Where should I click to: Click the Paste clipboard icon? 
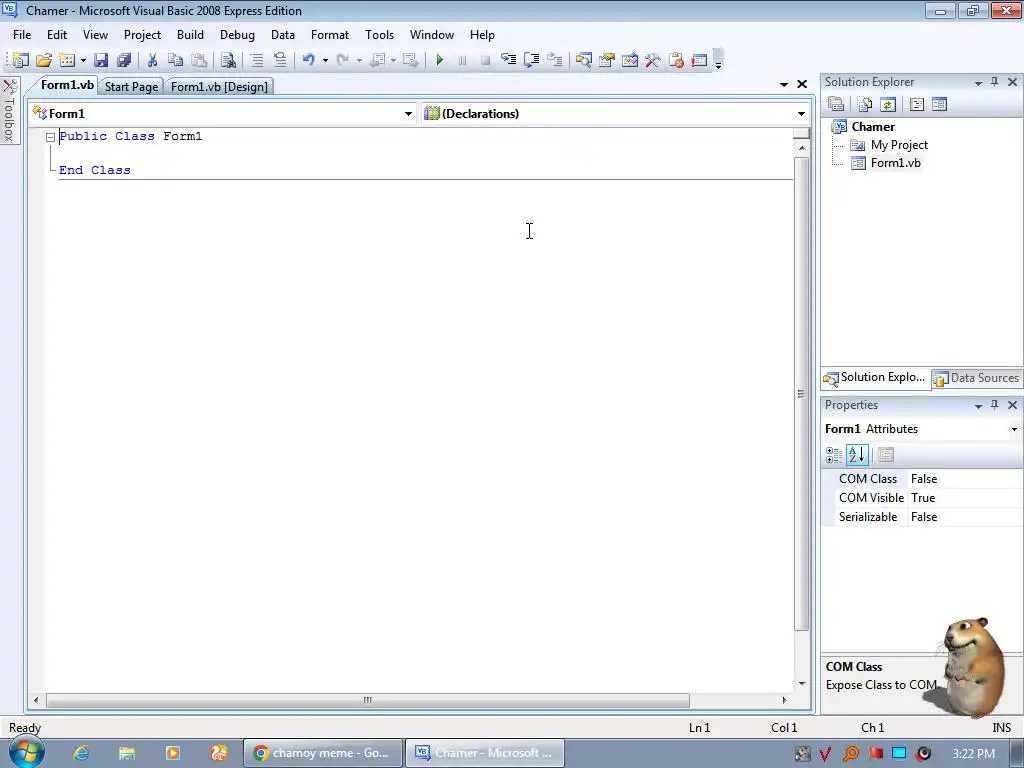pyautogui.click(x=199, y=60)
